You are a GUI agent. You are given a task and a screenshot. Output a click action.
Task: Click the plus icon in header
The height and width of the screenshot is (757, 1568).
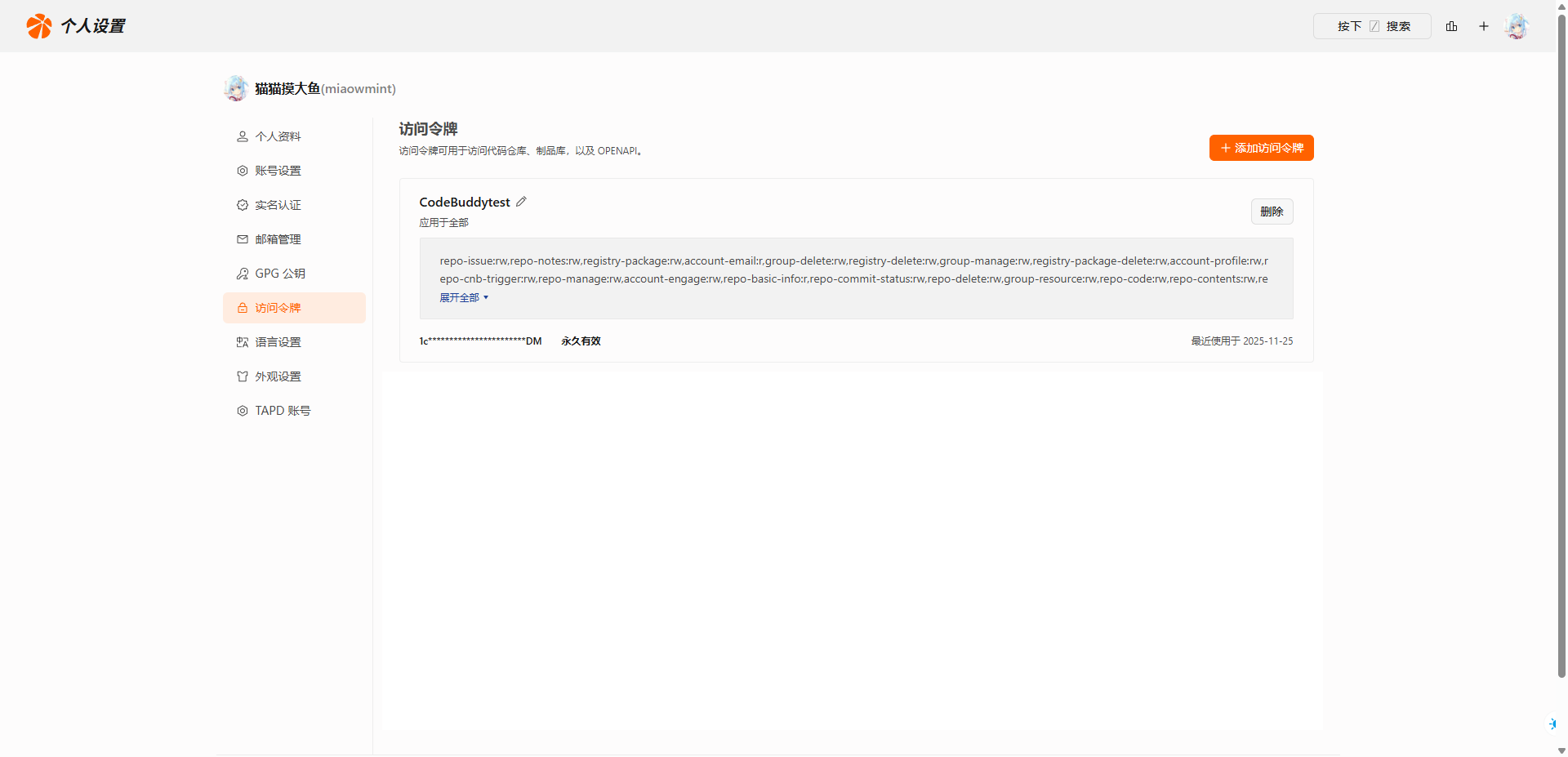[1483, 26]
